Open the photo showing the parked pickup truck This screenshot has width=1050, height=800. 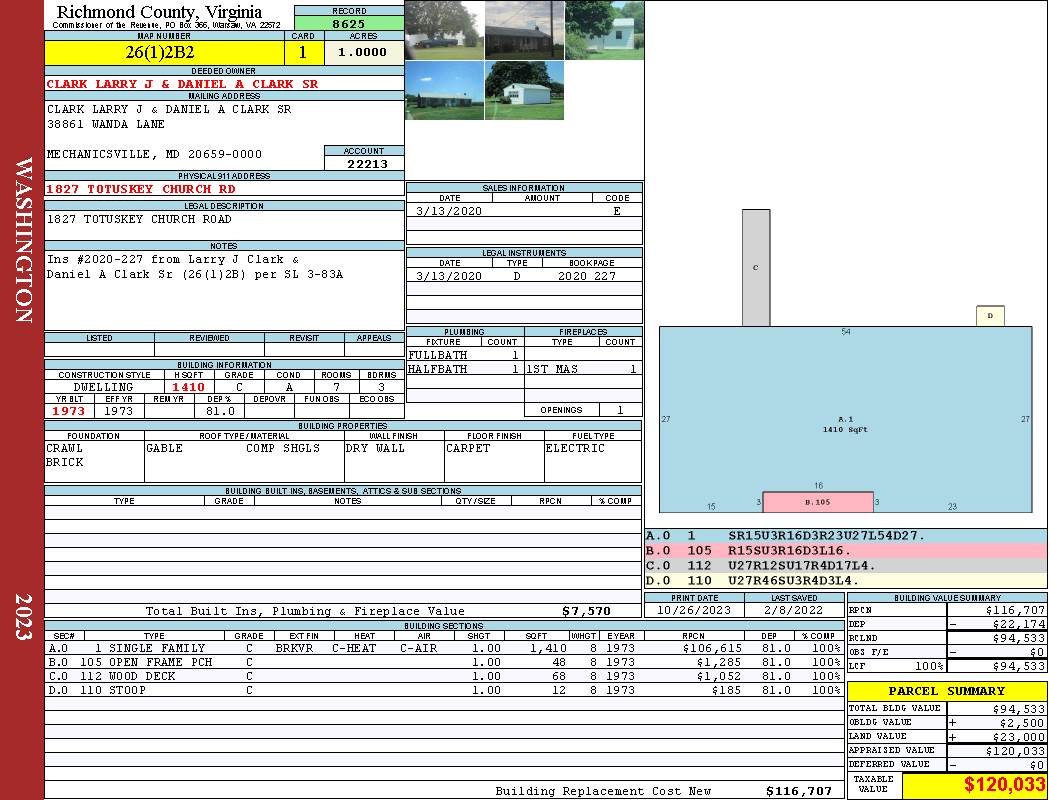coord(444,30)
